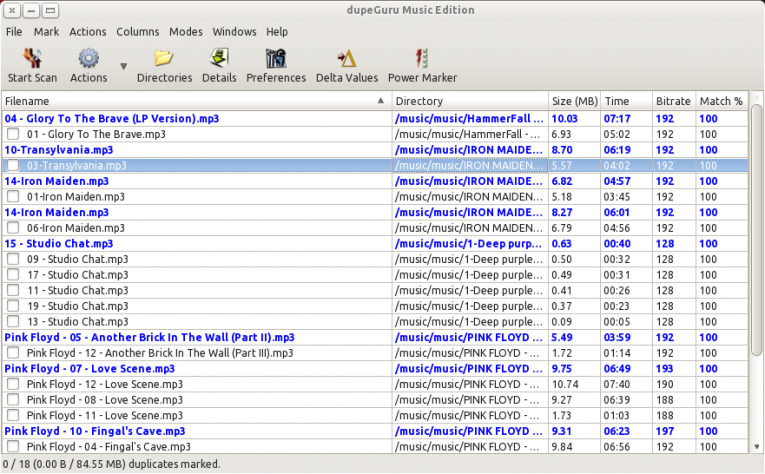Image resolution: width=765 pixels, height=474 pixels.
Task: Click the Start Scan toolbar icon
Action: [x=32, y=59]
